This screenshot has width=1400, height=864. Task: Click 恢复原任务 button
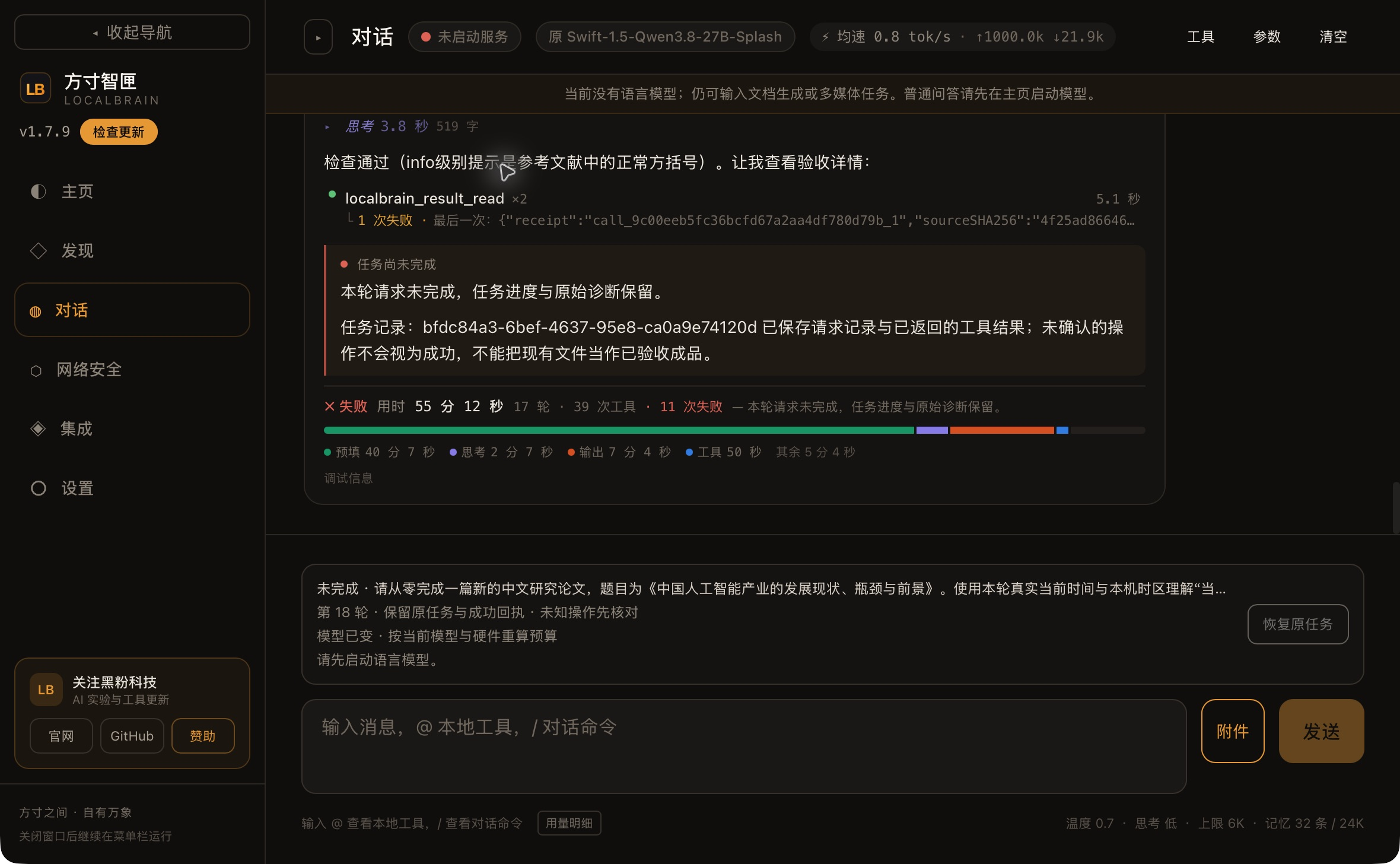(1298, 624)
